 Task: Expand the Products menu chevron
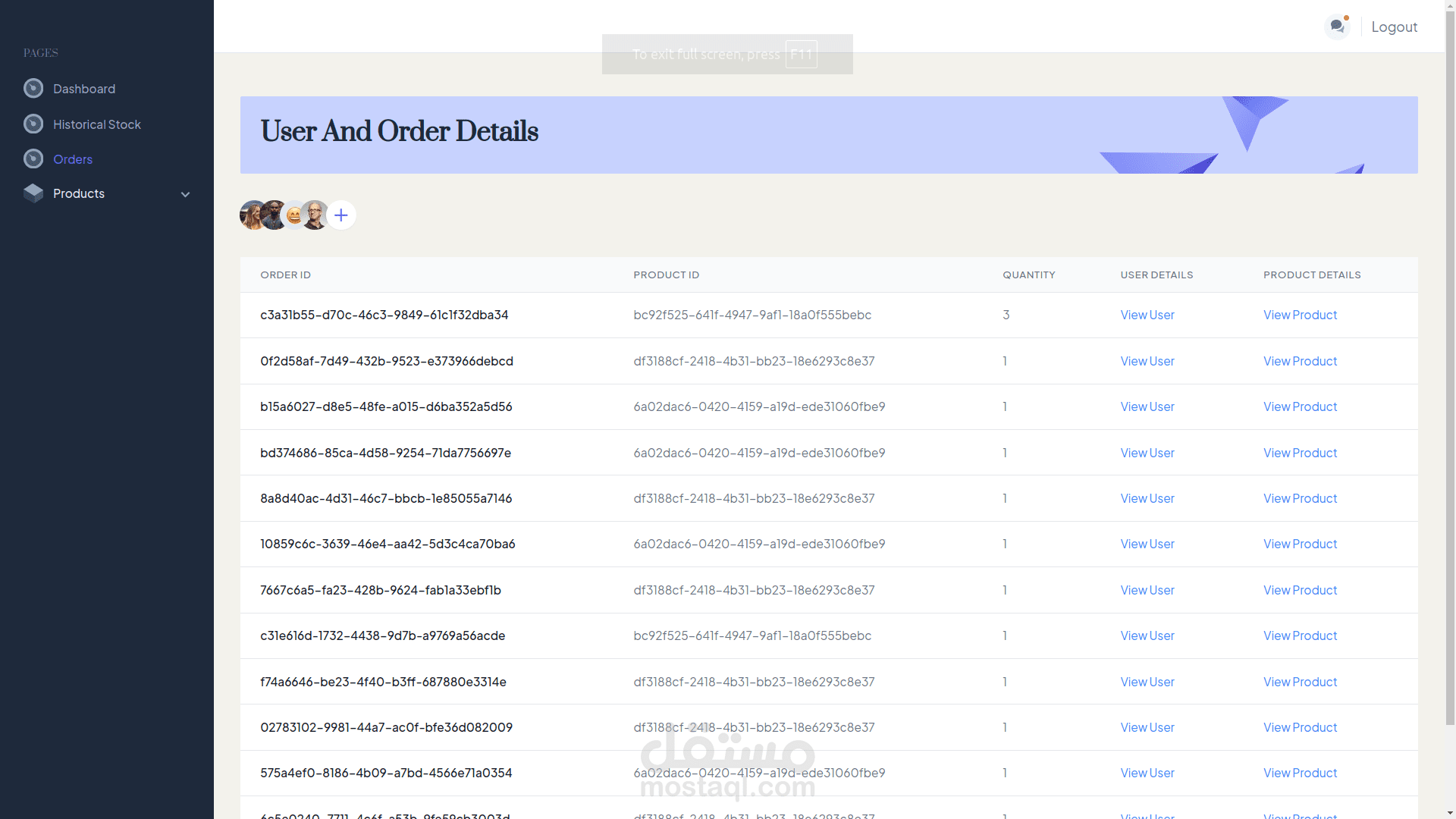pyautogui.click(x=185, y=194)
